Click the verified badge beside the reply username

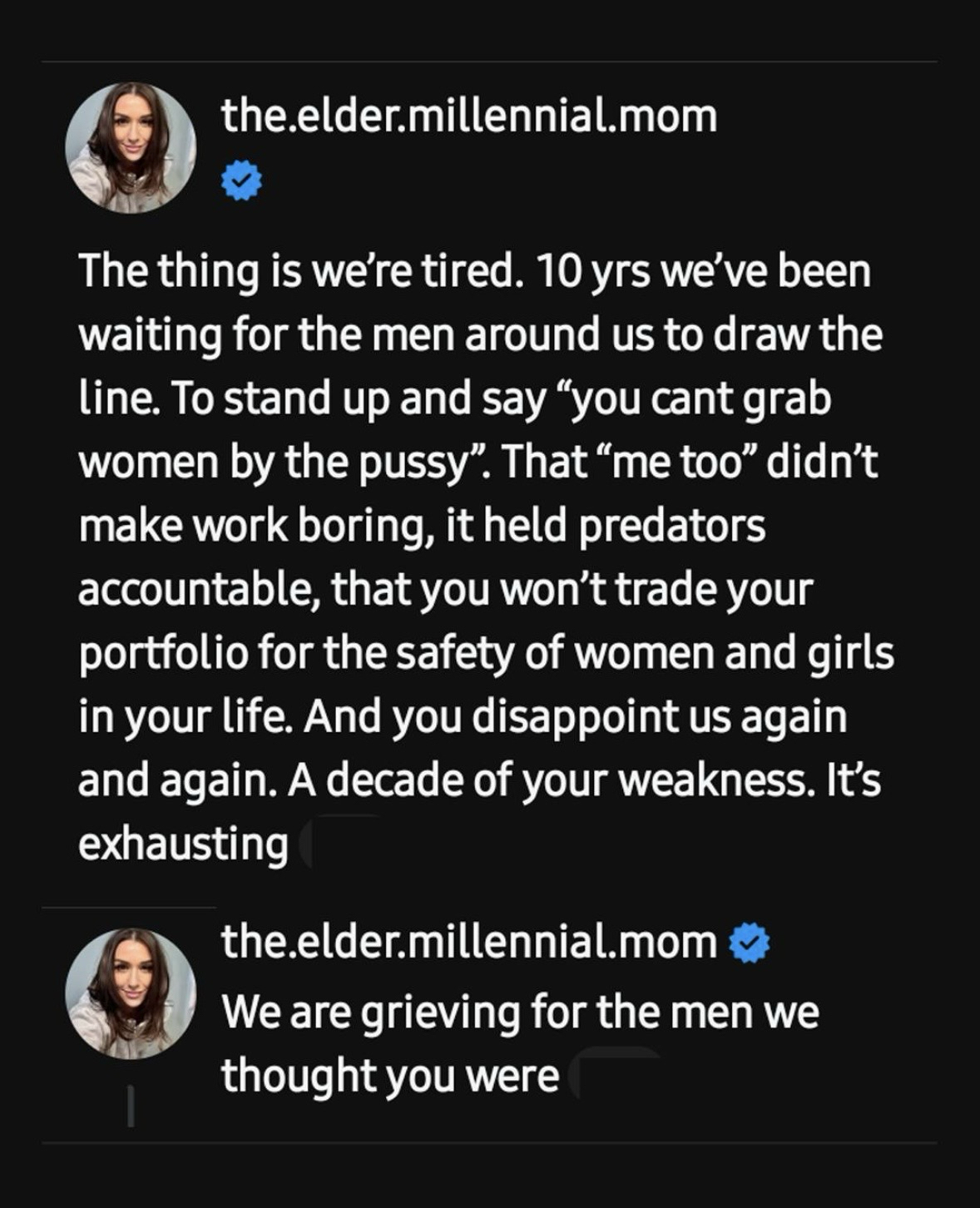pos(750,943)
